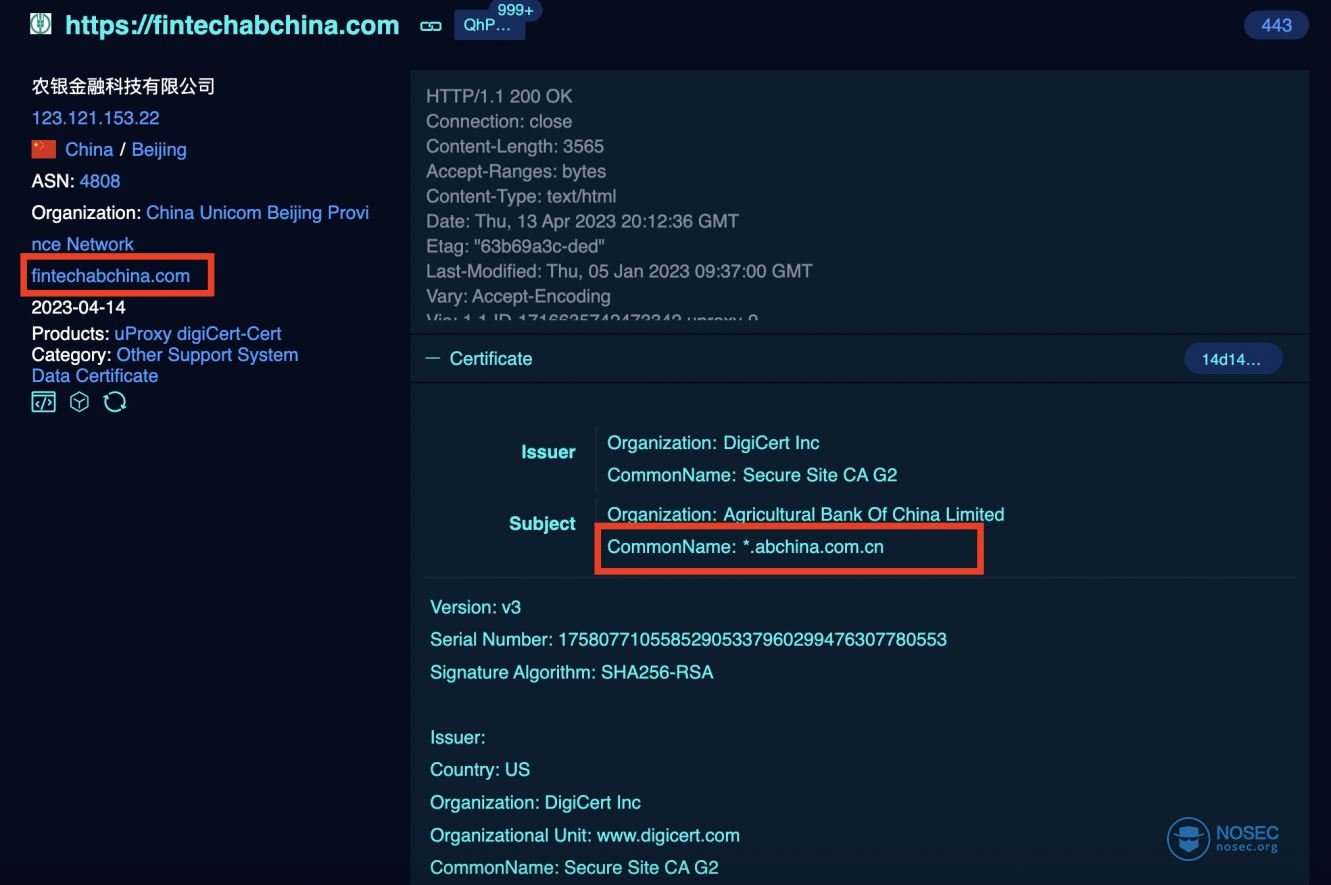Click the Etag "63b69a3c-ded" line
This screenshot has height=885, width=1331.
pyautogui.click(x=515, y=247)
